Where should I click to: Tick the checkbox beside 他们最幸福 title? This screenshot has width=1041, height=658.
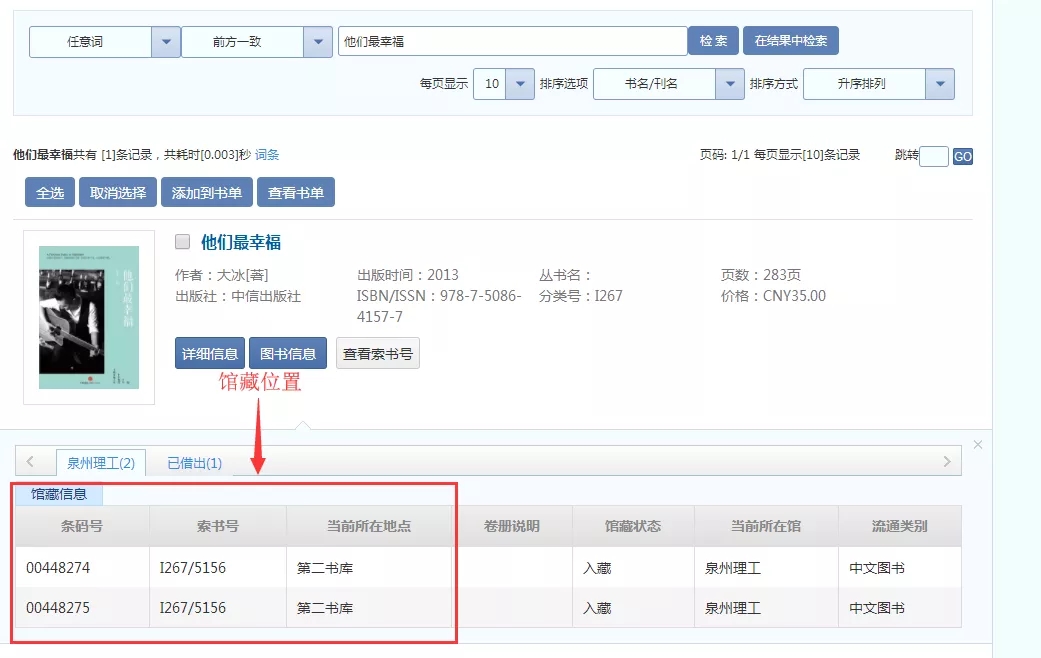pos(182,241)
